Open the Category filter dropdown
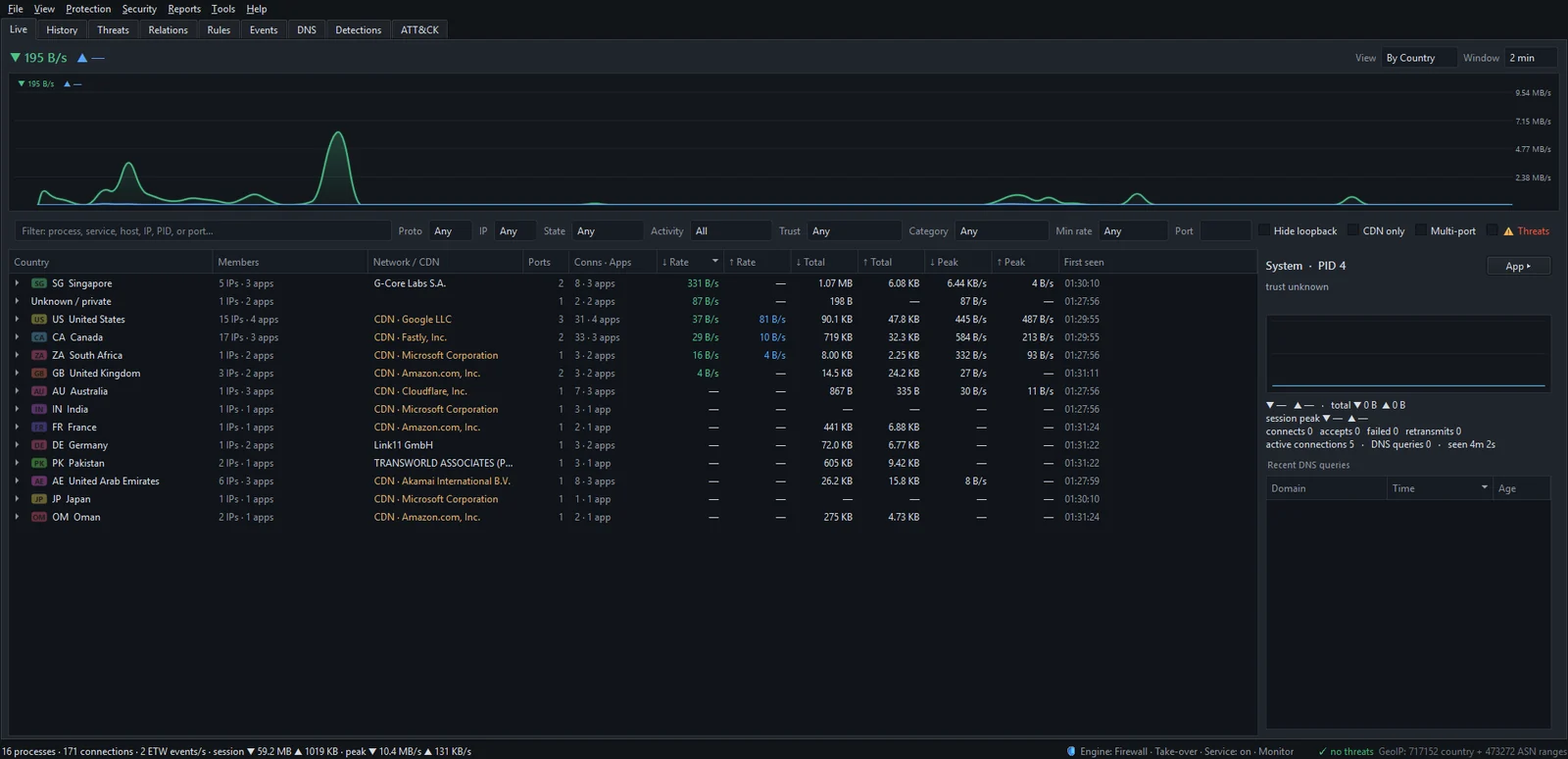 tap(1002, 231)
